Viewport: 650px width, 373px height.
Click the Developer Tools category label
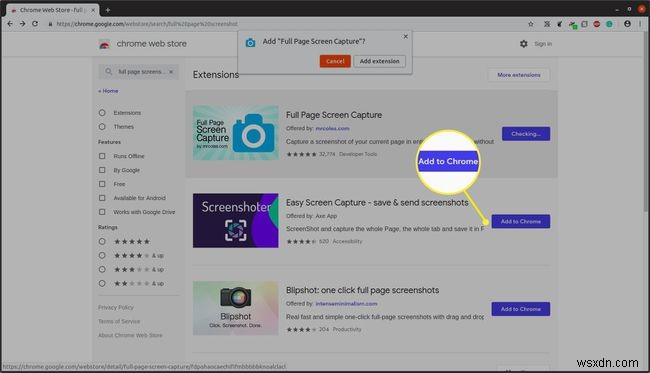358,154
